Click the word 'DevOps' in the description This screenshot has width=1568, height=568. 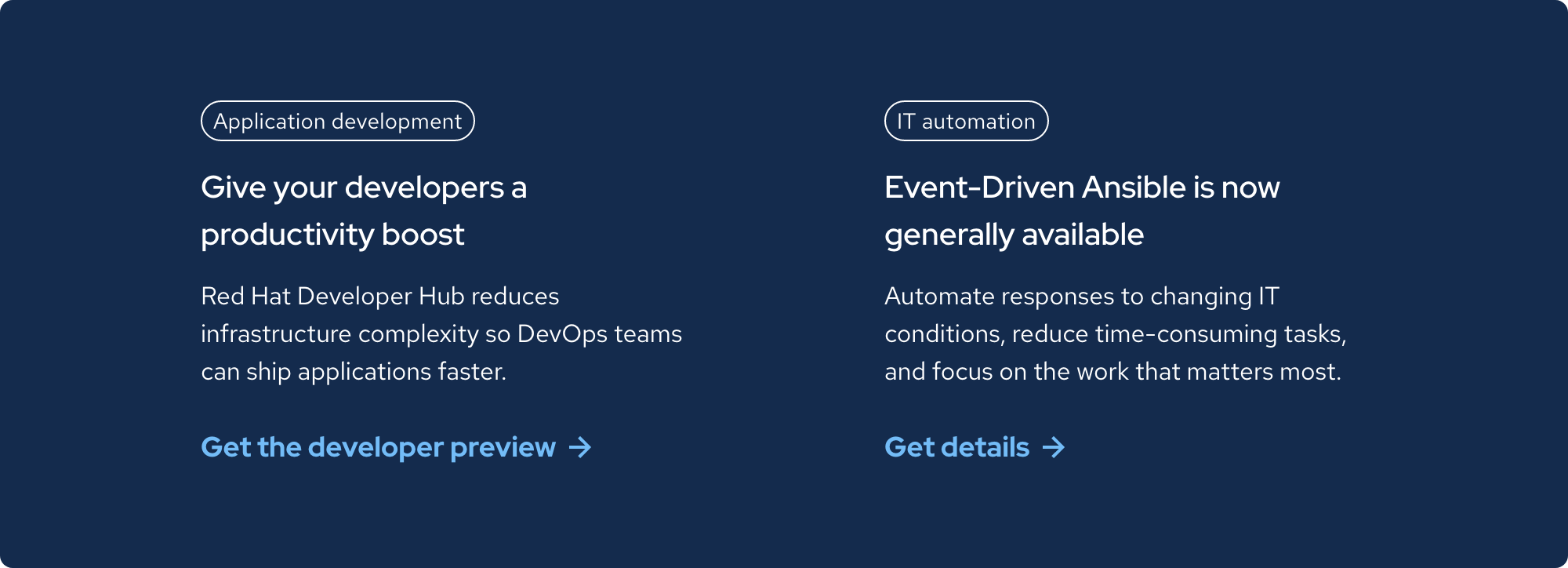pyautogui.click(x=562, y=334)
